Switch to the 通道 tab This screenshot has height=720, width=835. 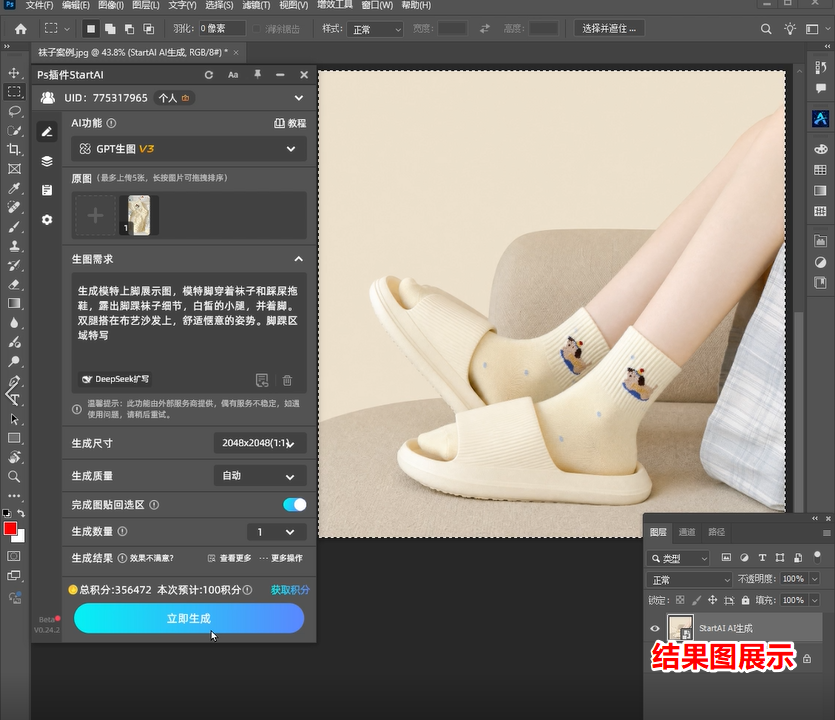687,532
